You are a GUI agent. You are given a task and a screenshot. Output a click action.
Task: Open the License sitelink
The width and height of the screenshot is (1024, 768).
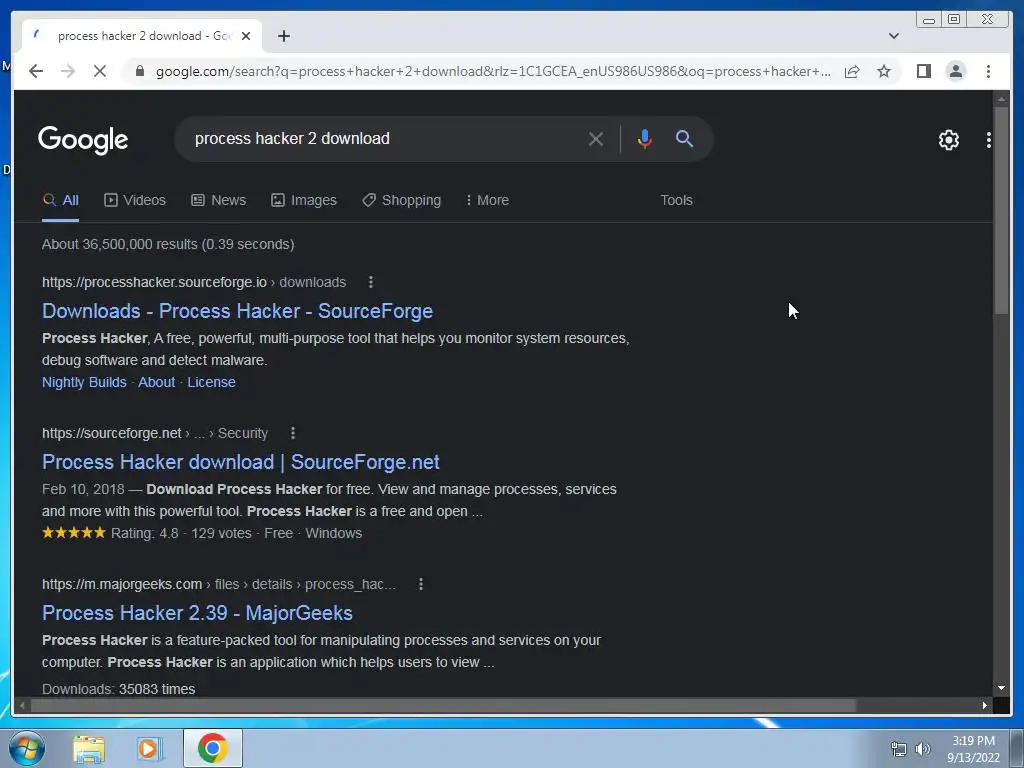tap(212, 382)
